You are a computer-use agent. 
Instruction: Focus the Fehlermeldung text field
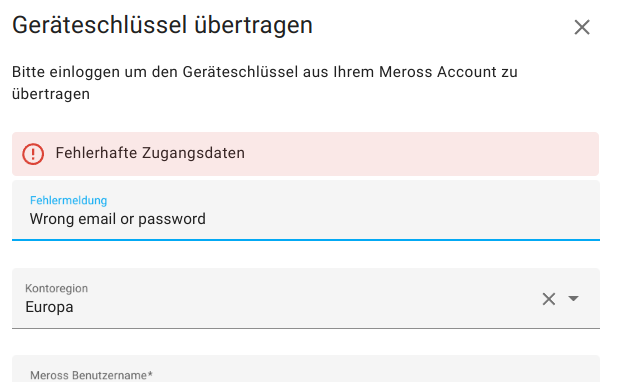click(306, 210)
